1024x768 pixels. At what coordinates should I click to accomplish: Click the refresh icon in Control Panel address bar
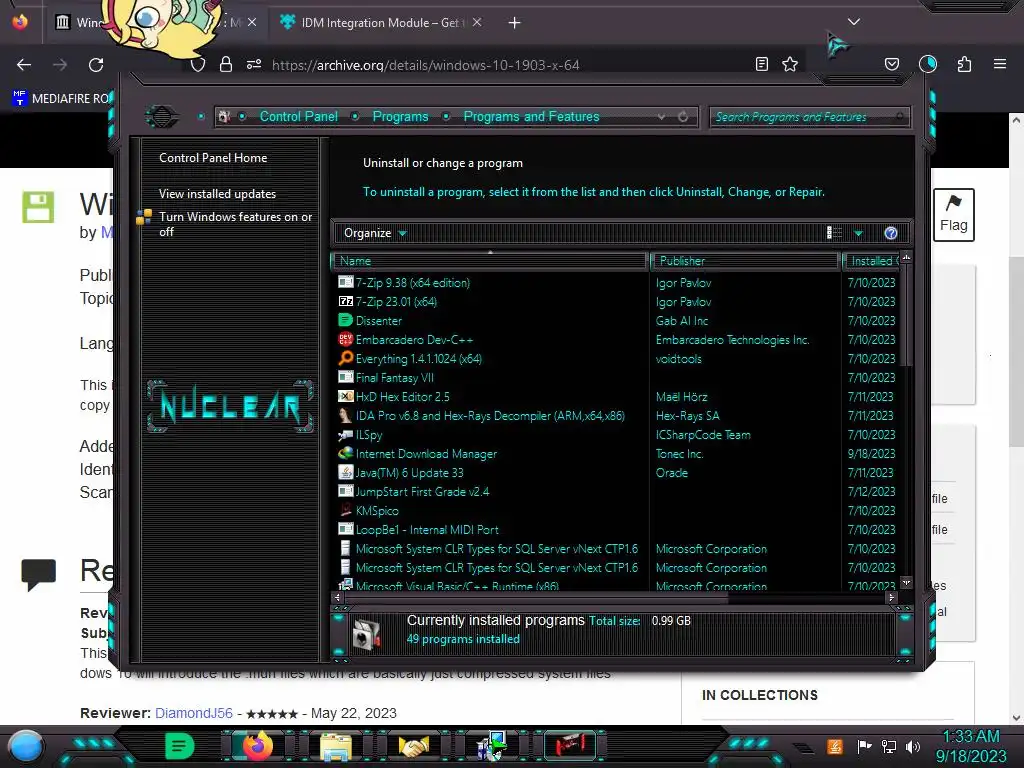tap(682, 116)
